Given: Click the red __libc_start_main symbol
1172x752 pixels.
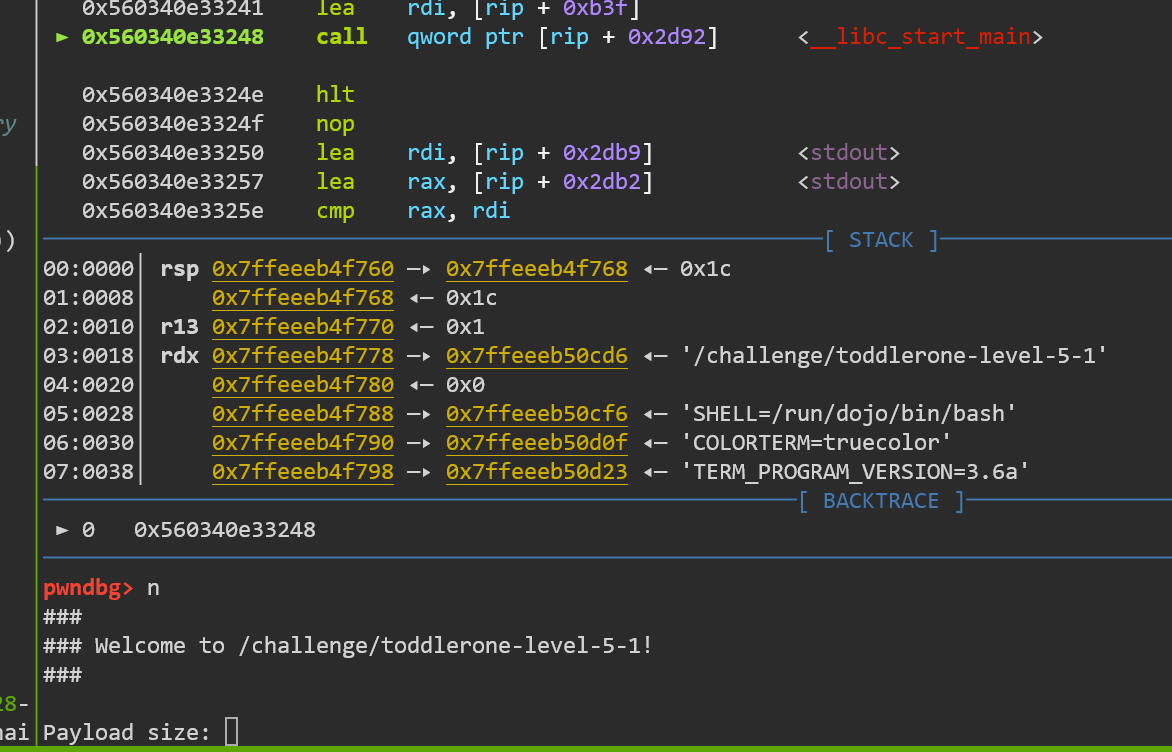Looking at the screenshot, I should click(x=920, y=37).
